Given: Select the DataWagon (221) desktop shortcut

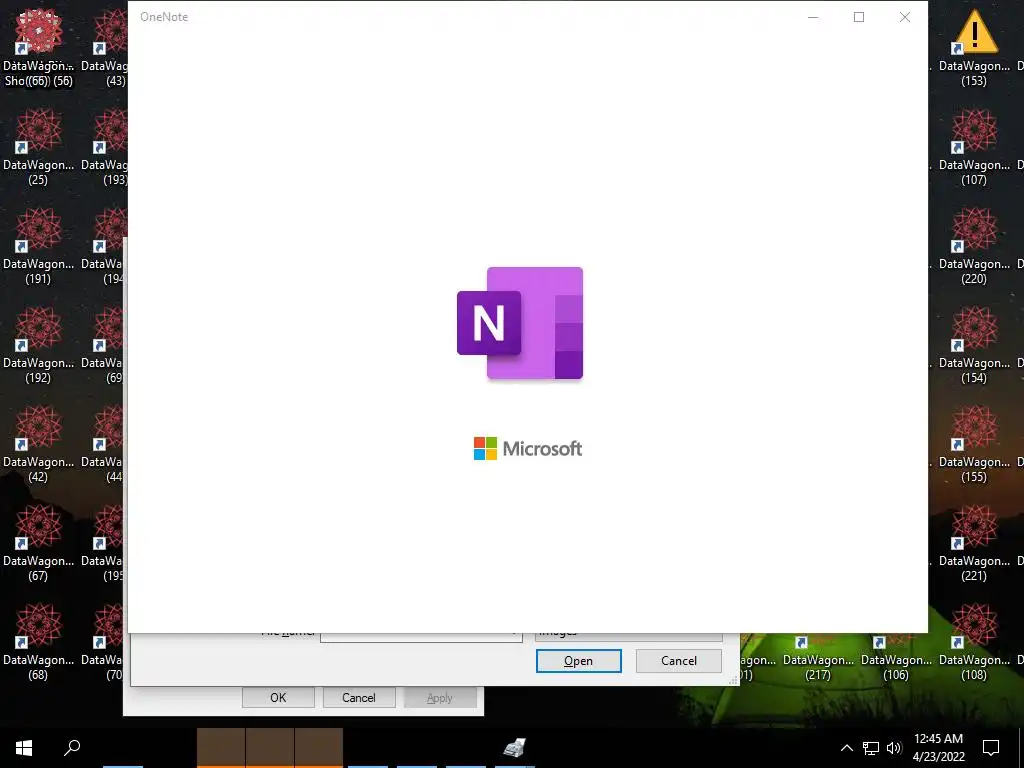Looking at the screenshot, I should 974,543.
